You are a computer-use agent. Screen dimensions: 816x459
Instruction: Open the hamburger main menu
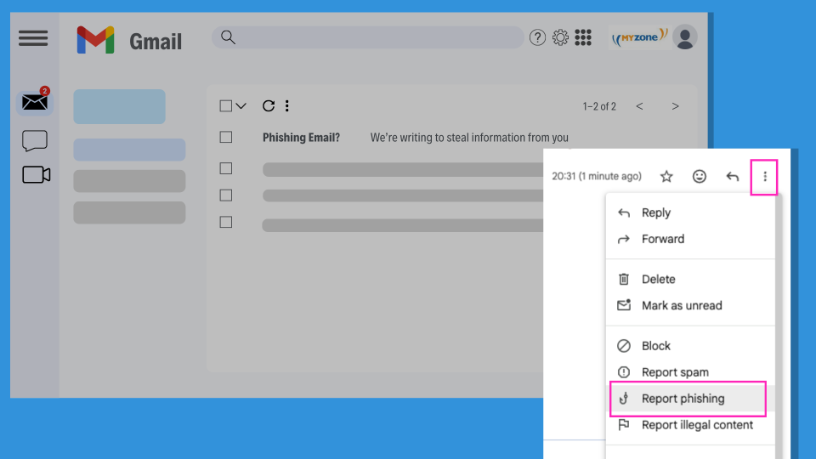point(33,38)
